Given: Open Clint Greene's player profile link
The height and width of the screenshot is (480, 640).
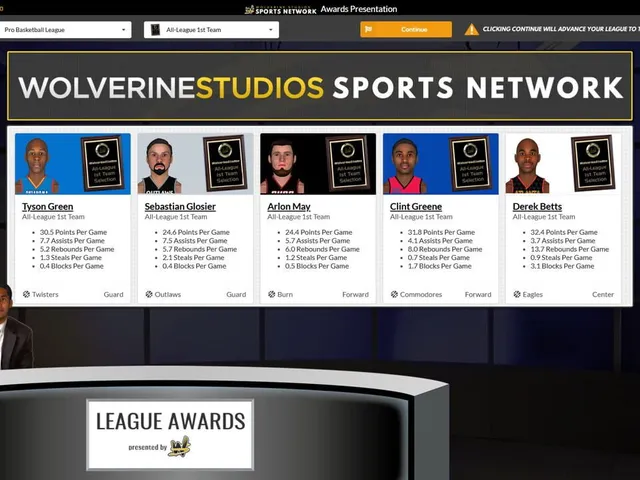Looking at the screenshot, I should click(x=416, y=207).
